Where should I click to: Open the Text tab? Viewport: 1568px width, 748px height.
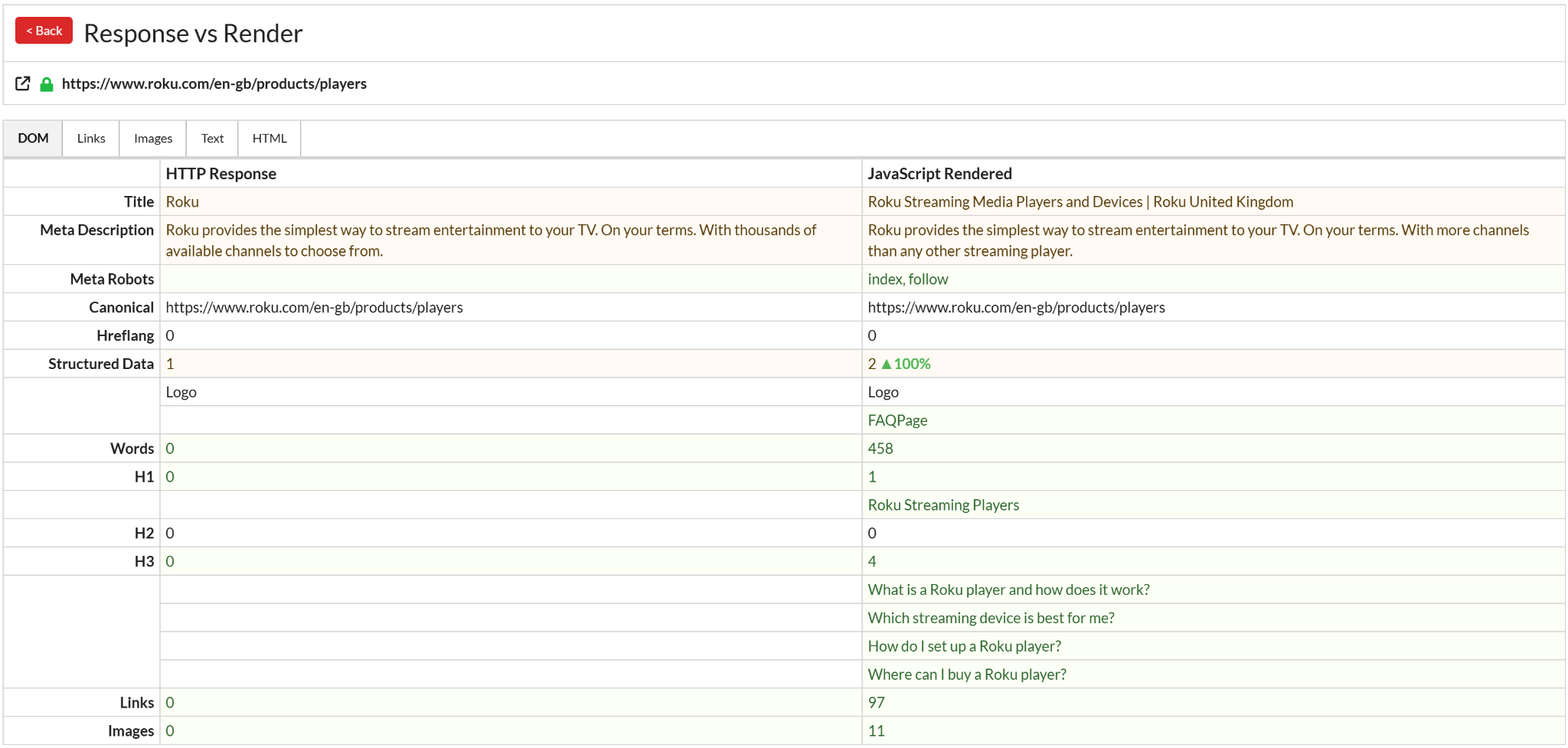click(x=212, y=139)
